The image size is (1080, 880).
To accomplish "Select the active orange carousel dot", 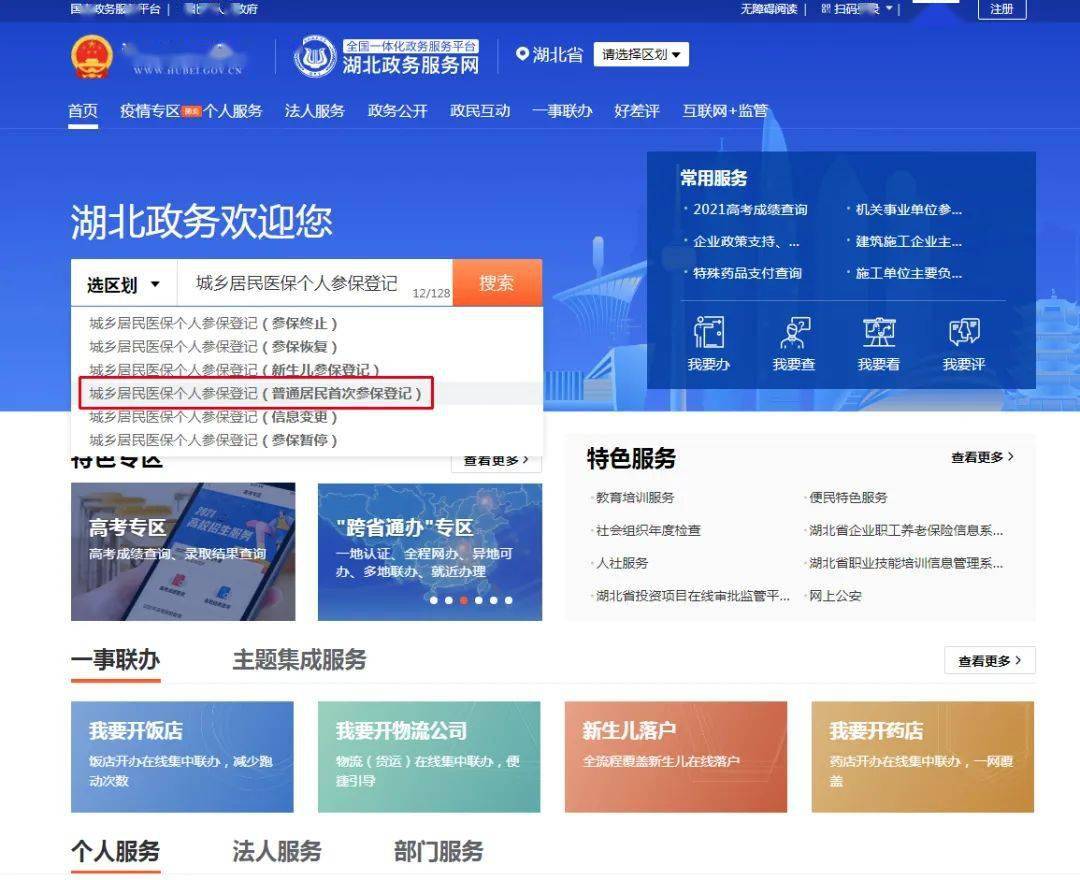I will pyautogui.click(x=464, y=600).
